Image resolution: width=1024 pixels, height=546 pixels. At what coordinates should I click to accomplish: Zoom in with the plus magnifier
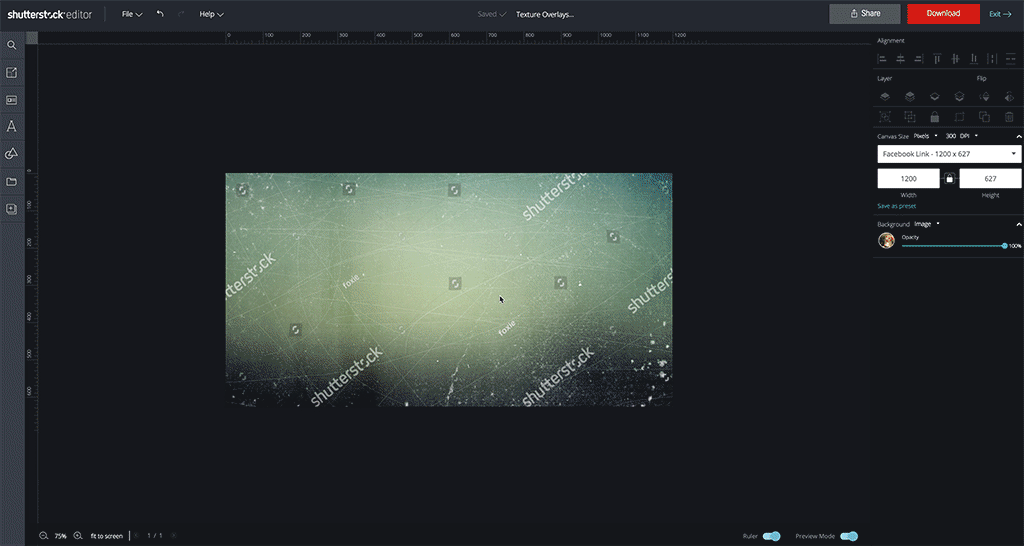click(78, 536)
